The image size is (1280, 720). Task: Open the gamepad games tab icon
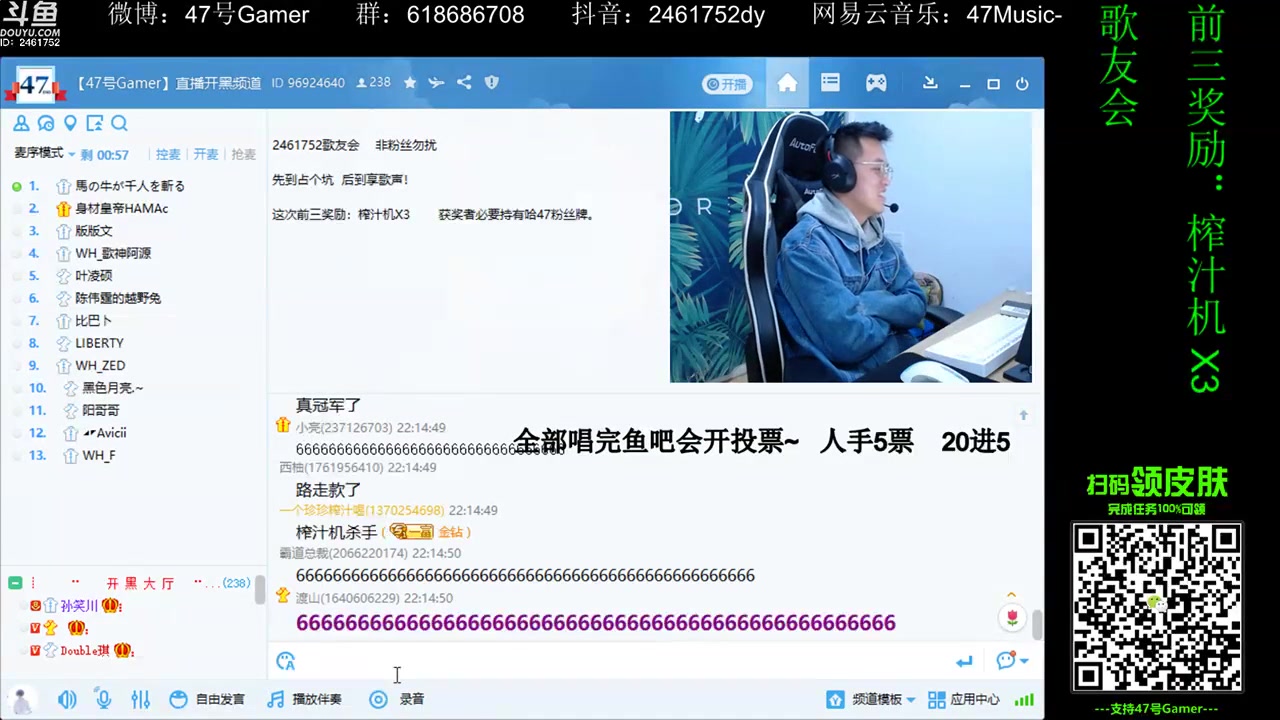click(x=876, y=83)
